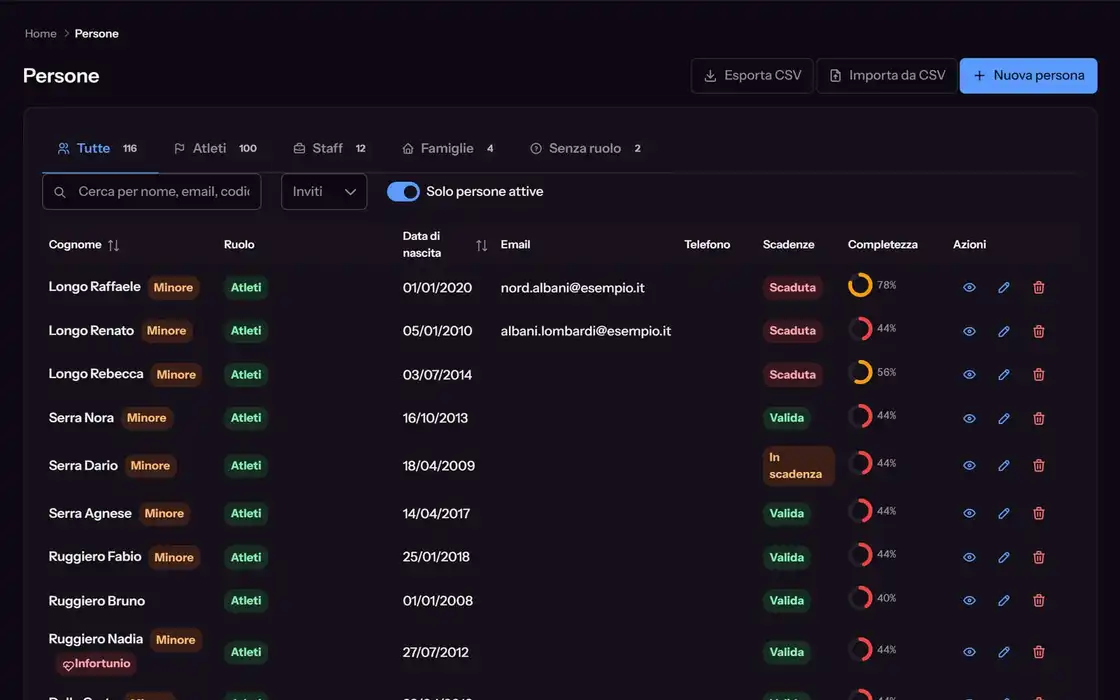1120x700 pixels.
Task: Show the Famiglie tab
Action: click(447, 149)
